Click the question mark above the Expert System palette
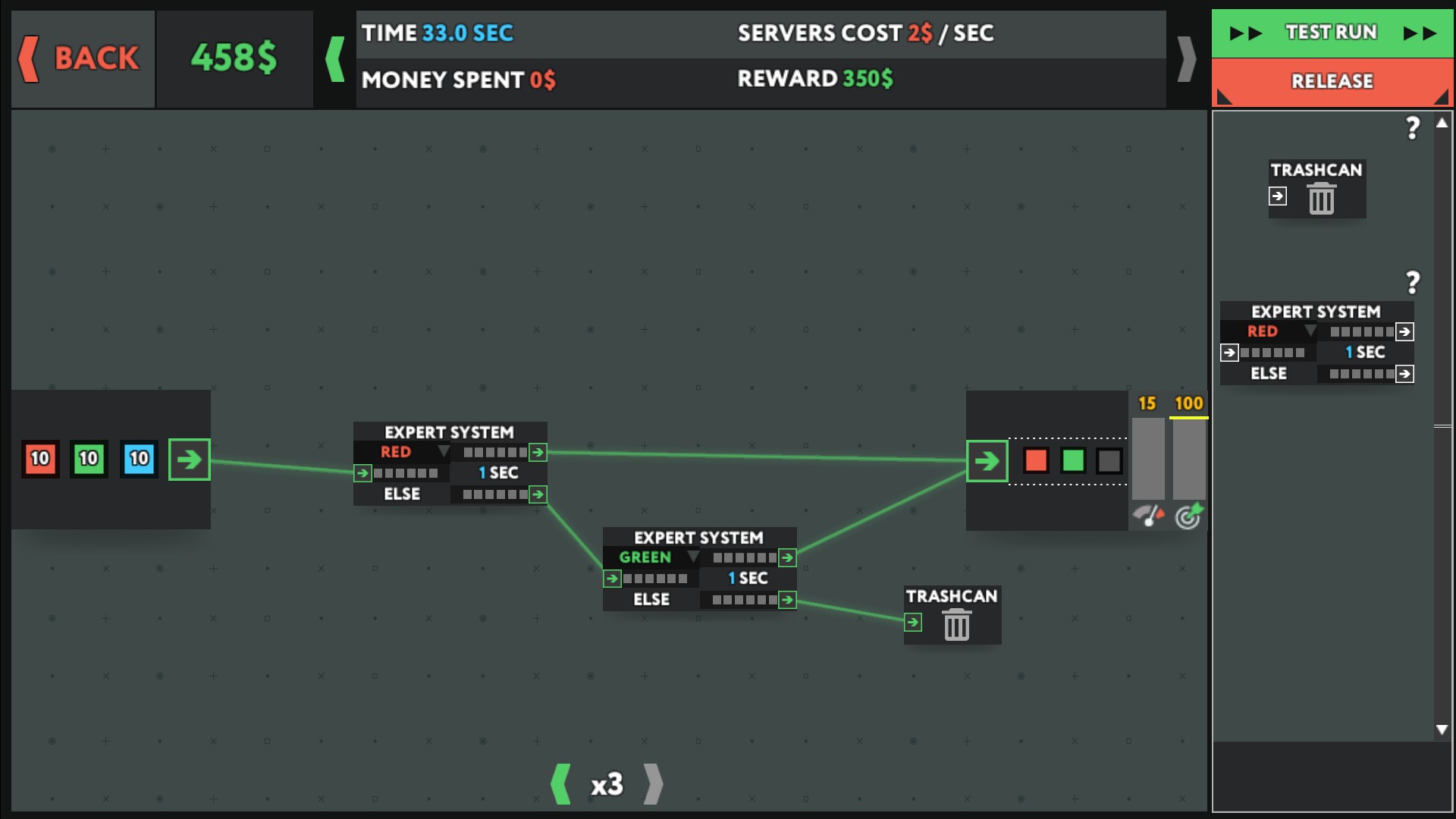Image resolution: width=1456 pixels, height=819 pixels. [1412, 283]
